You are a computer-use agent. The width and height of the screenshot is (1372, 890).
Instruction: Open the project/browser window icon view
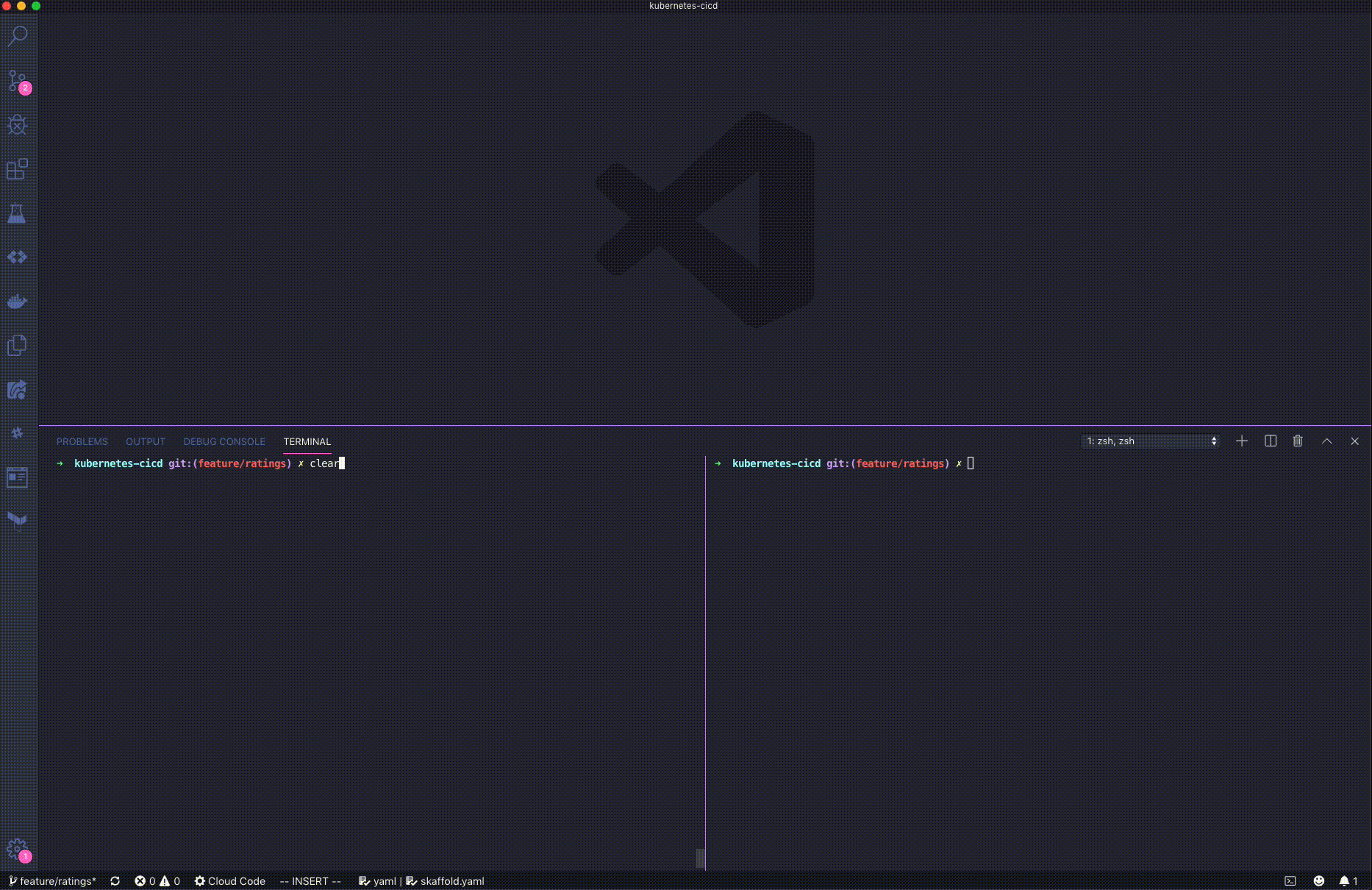[x=18, y=477]
